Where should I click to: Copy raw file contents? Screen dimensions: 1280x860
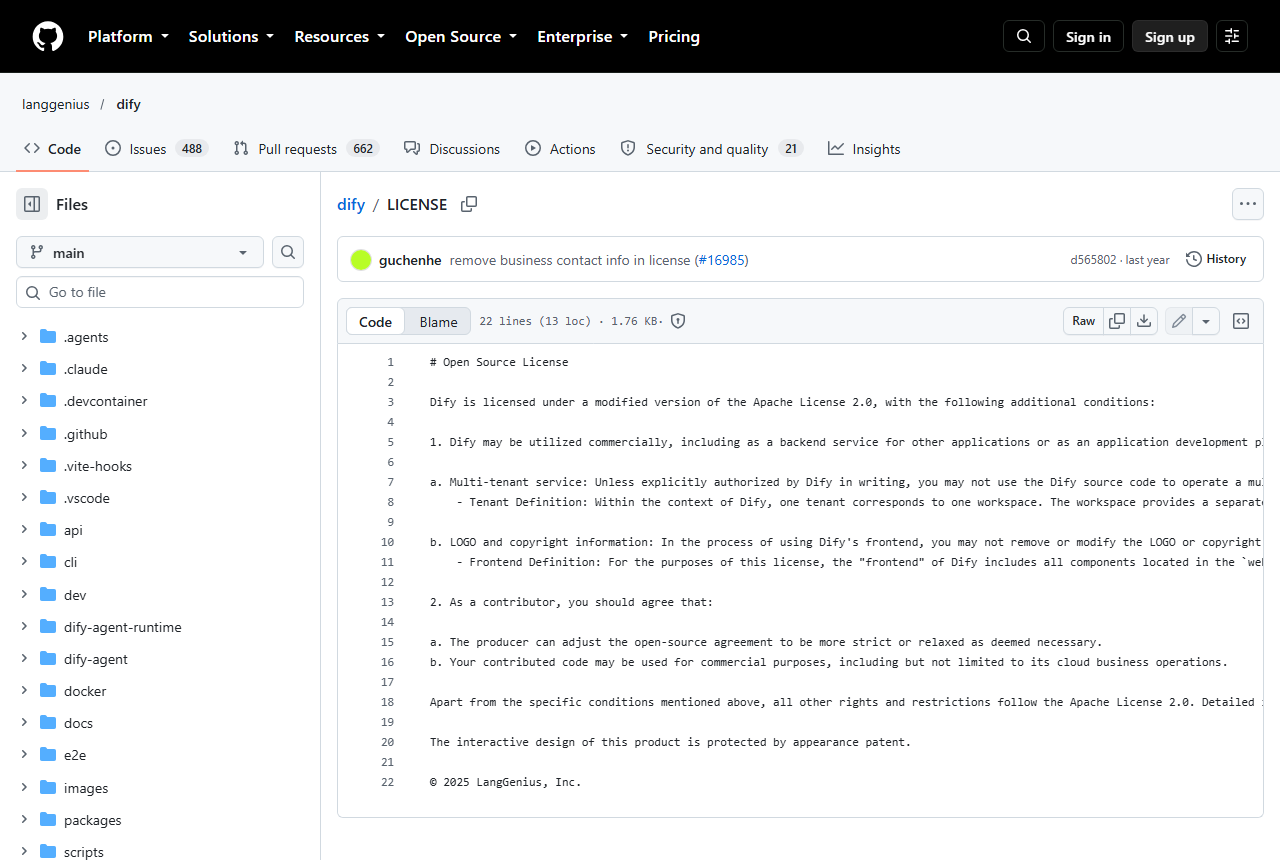(1117, 321)
